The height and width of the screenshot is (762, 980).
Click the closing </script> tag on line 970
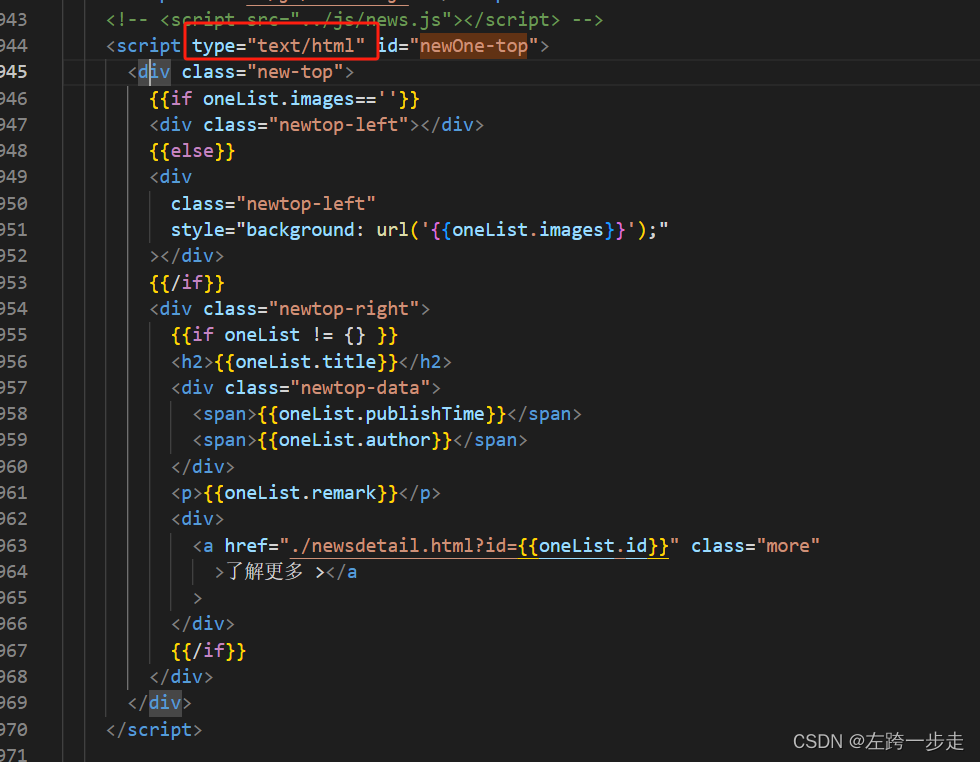pos(153,729)
